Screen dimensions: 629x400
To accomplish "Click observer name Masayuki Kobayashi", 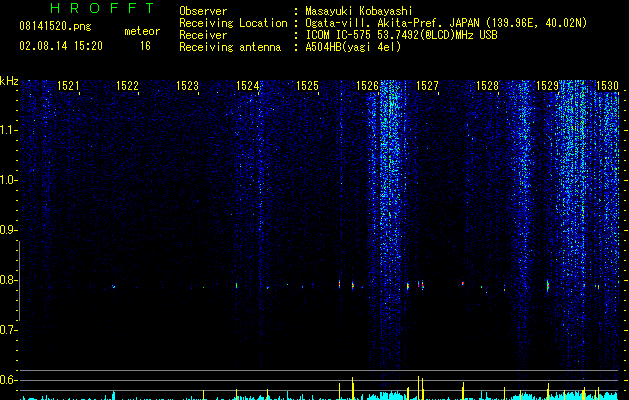I will [359, 11].
